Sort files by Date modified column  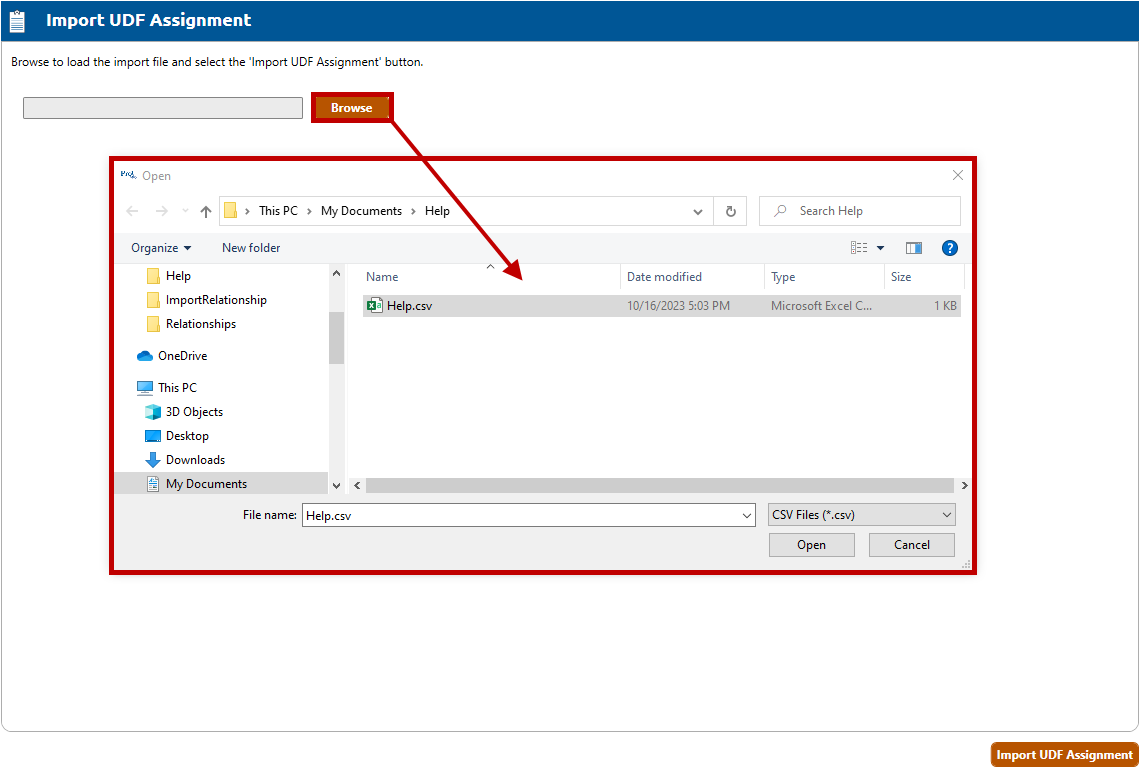click(x=664, y=277)
